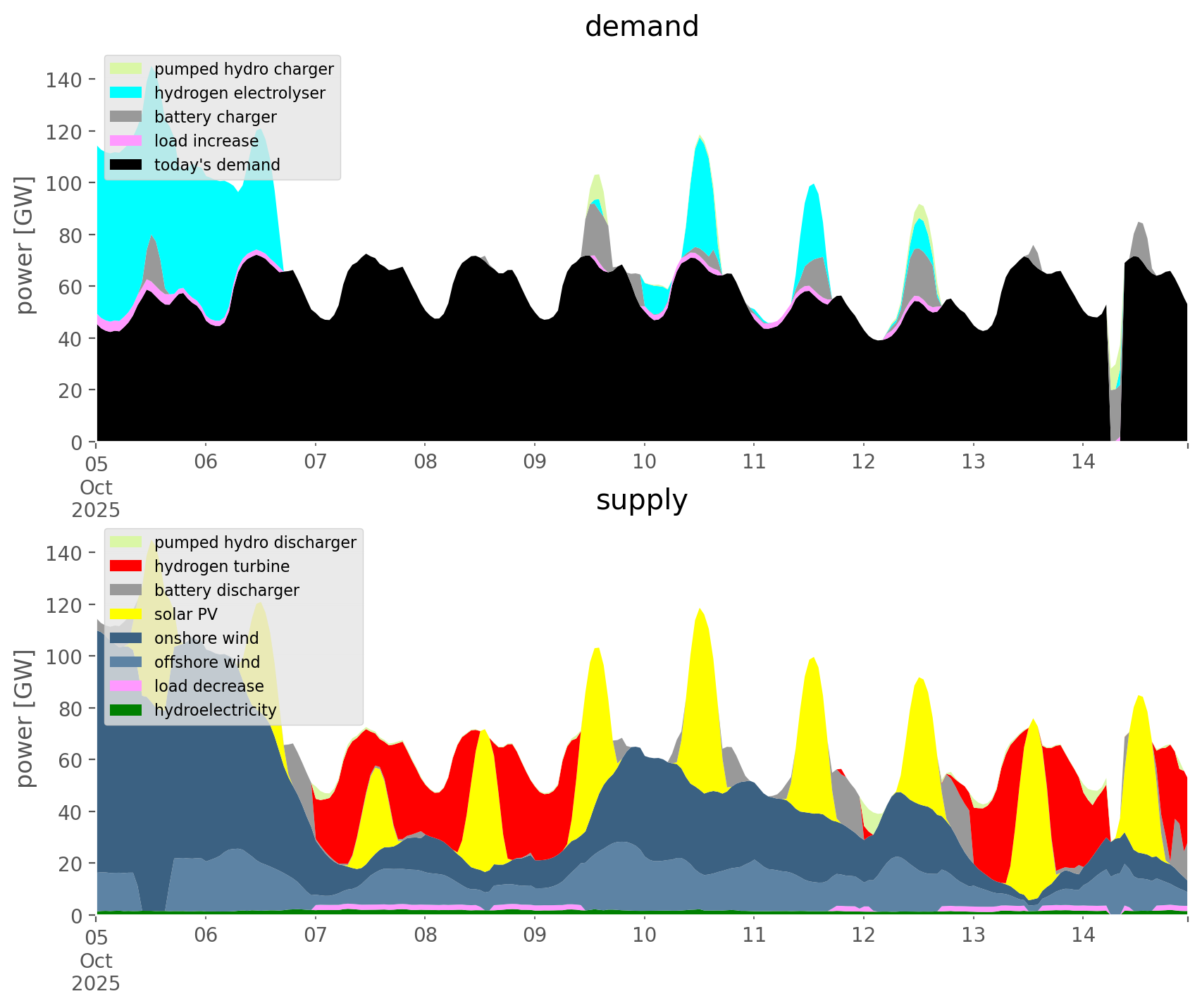Click the black today's demand legend swatch

126,165
